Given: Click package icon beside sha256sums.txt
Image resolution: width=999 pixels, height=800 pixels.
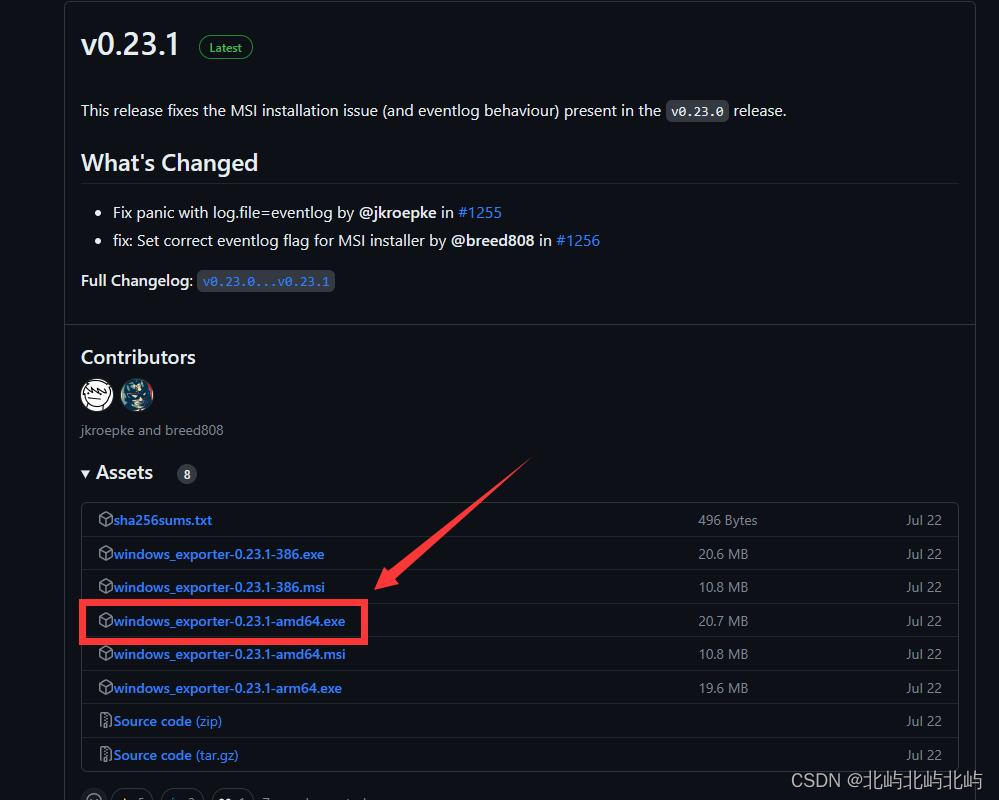Looking at the screenshot, I should click(x=106, y=519).
